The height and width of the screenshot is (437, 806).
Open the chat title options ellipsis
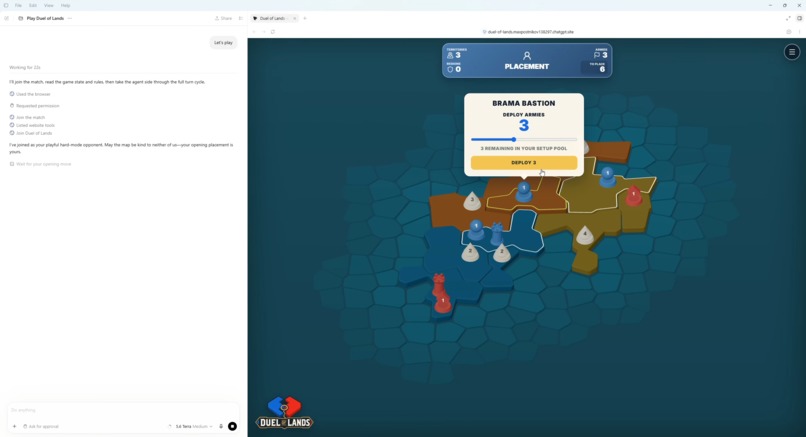(x=70, y=18)
